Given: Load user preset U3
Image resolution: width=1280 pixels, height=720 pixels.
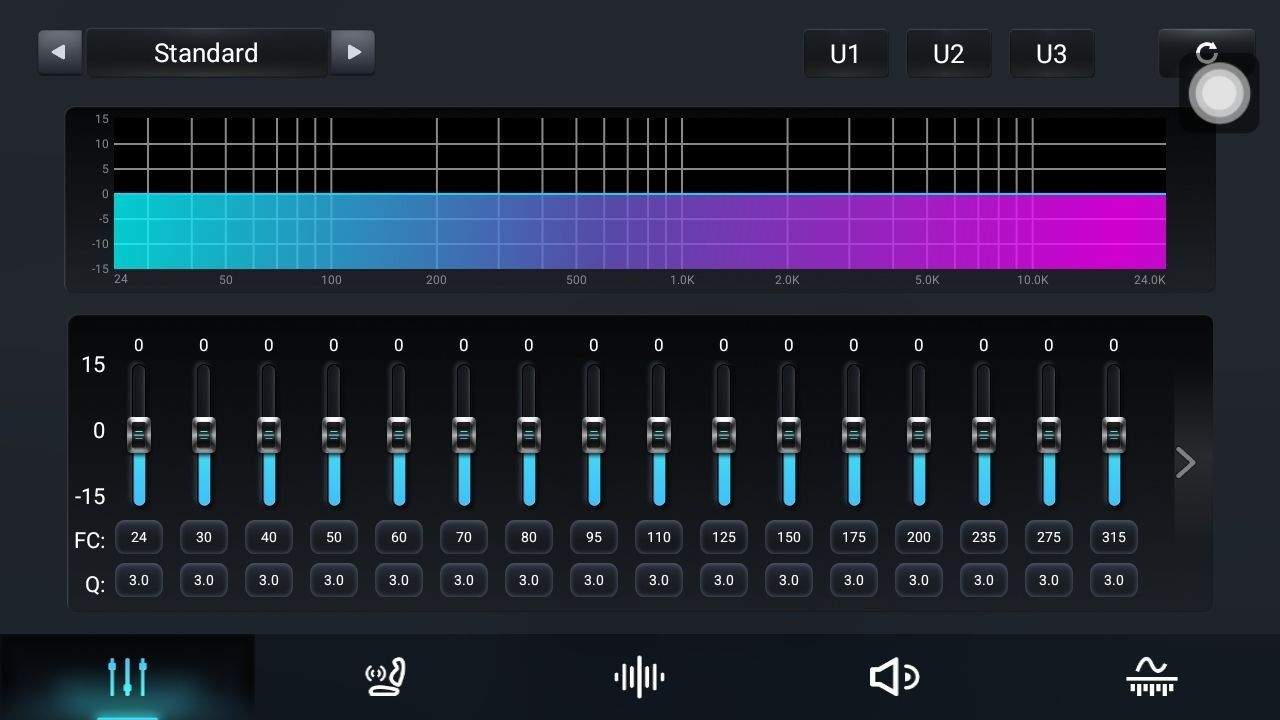Looking at the screenshot, I should point(1051,54).
